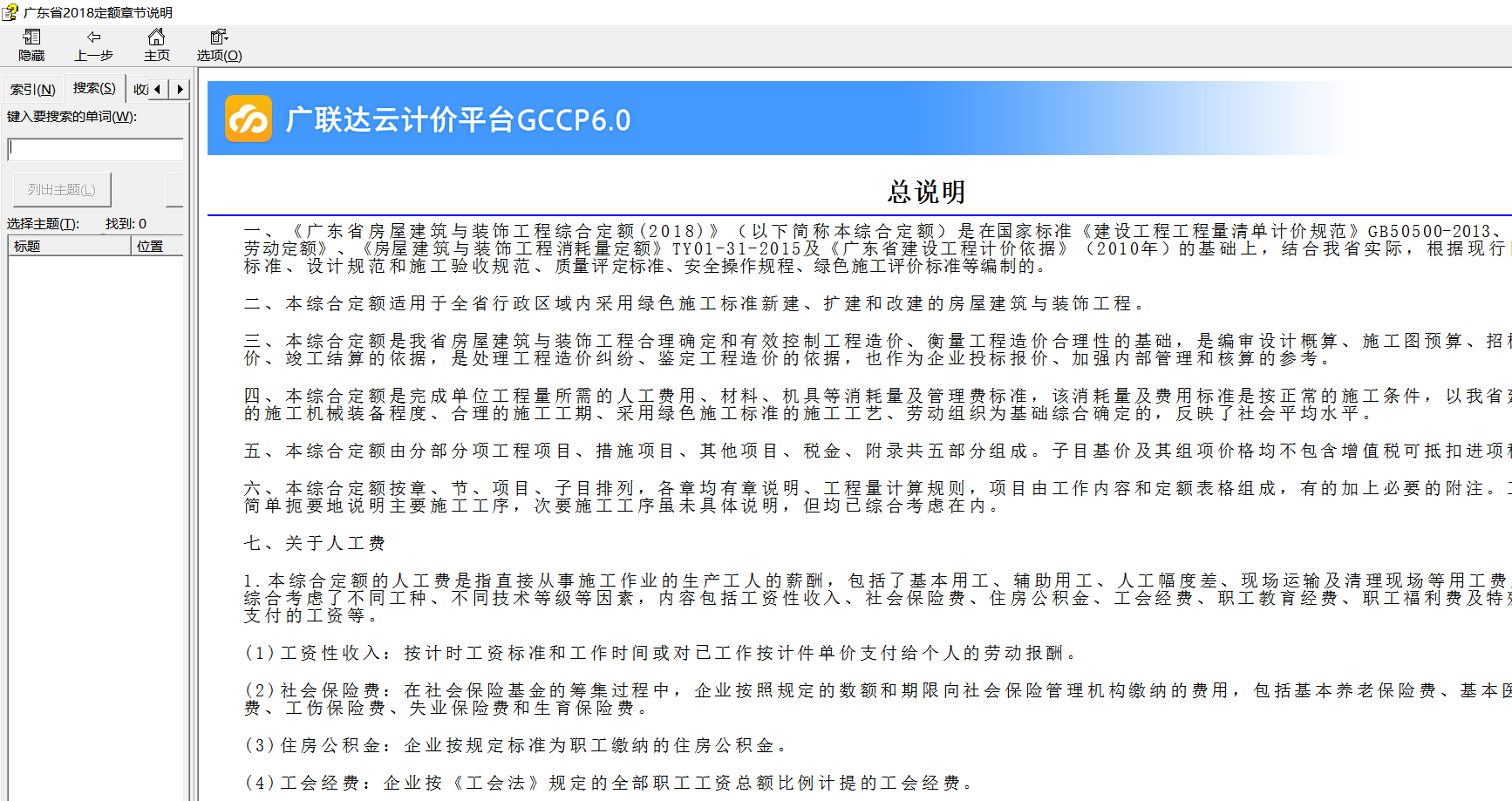Click the line (3)住房公积金
Viewport: 1512px width, 801px height.
tap(516, 745)
